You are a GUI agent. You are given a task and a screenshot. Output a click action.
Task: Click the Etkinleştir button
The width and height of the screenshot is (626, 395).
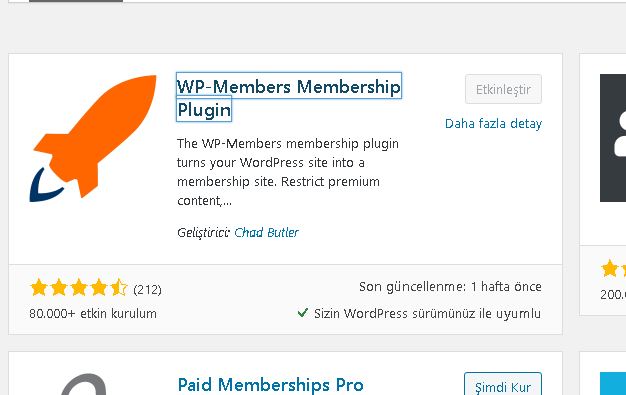(503, 89)
